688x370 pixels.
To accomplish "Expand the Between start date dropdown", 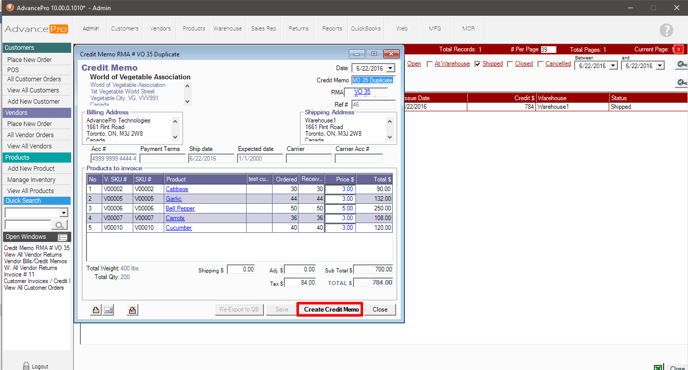I will [613, 66].
